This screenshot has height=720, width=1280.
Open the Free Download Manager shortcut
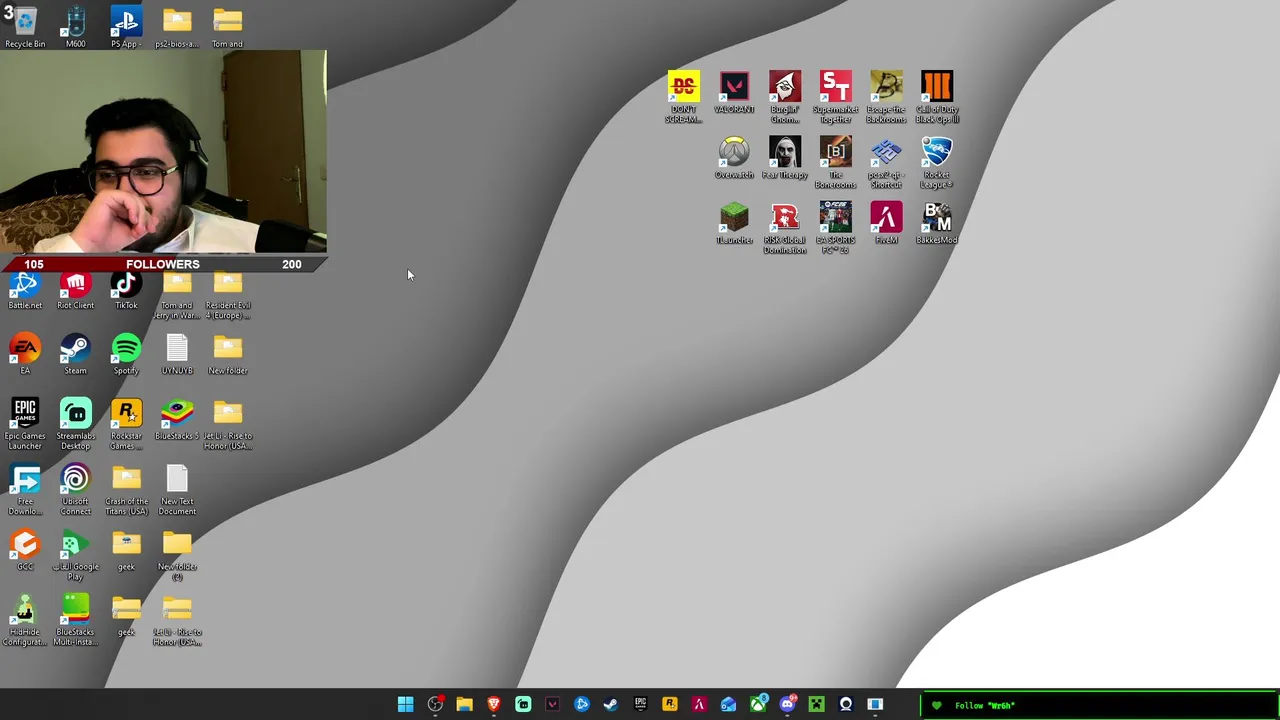coord(25,490)
